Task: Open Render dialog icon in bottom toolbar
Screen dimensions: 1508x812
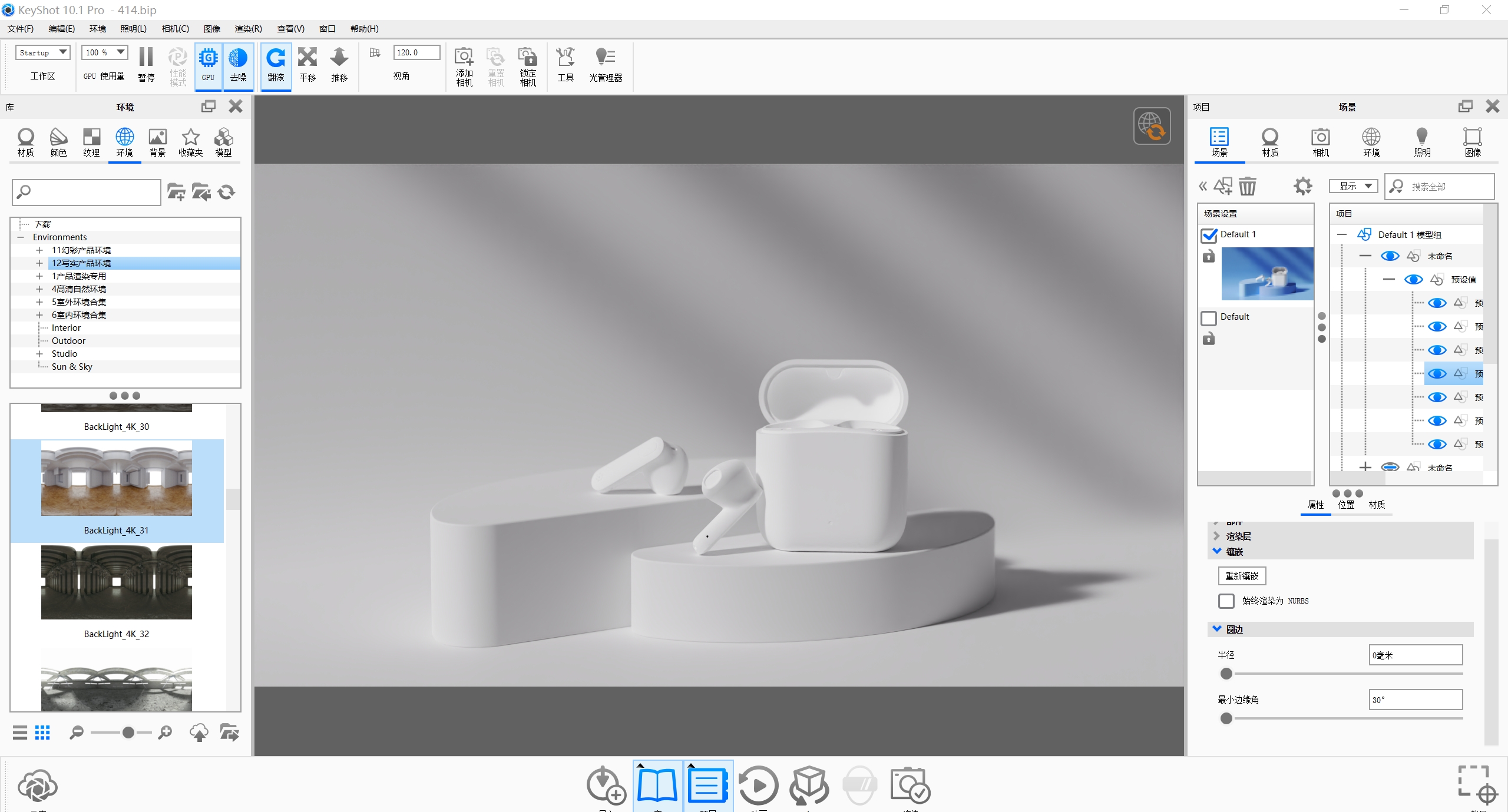Action: [x=910, y=785]
